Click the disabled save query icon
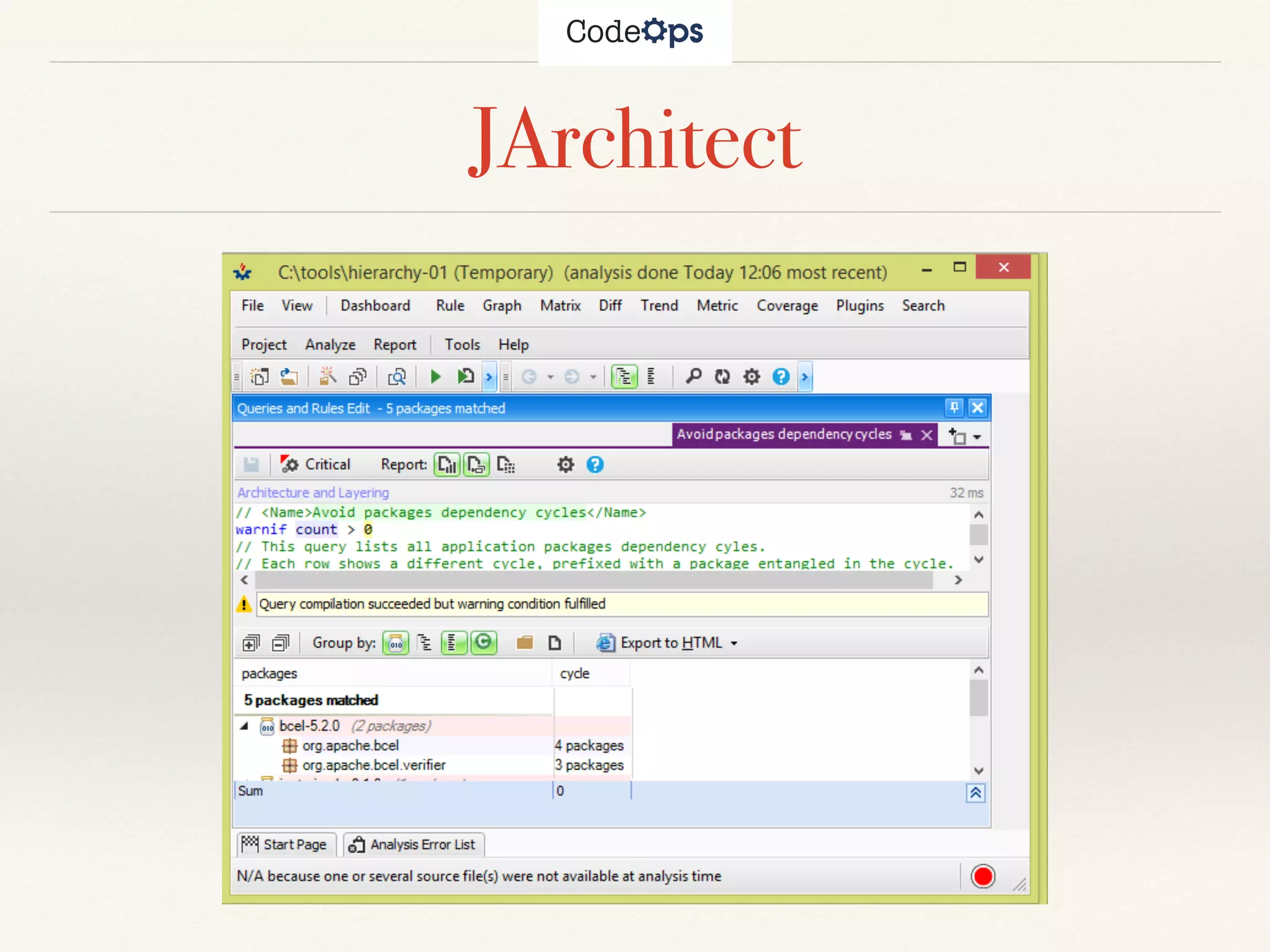This screenshot has width=1270, height=952. (x=251, y=464)
